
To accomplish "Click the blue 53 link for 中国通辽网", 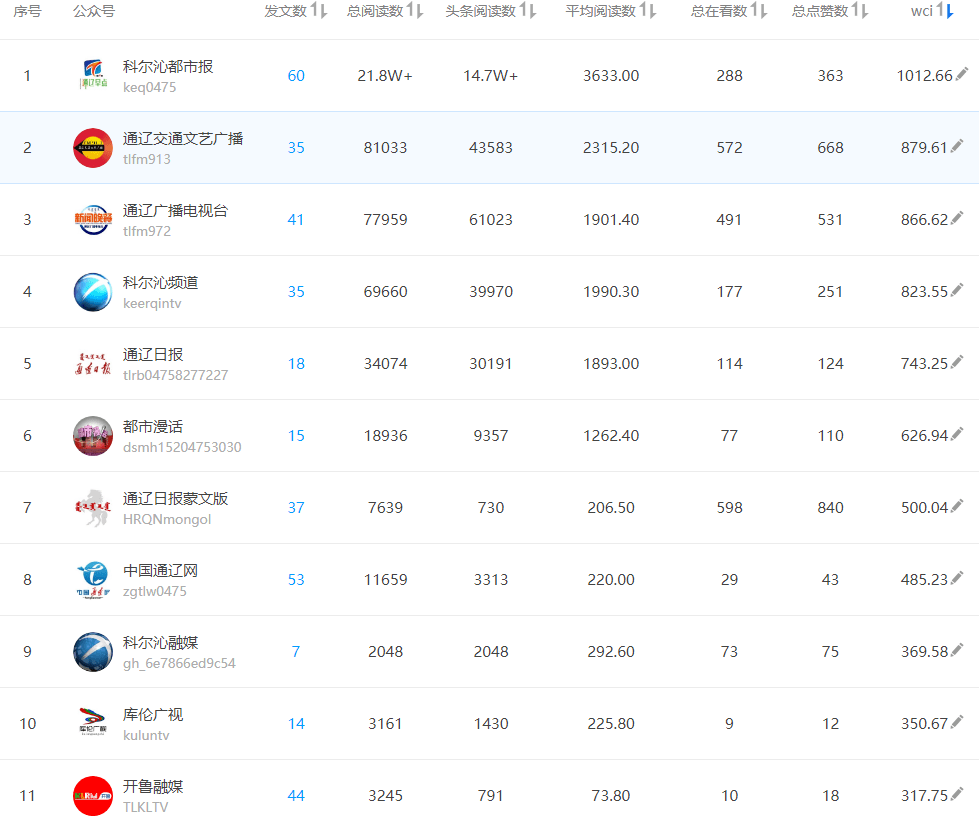I will pos(296,579).
